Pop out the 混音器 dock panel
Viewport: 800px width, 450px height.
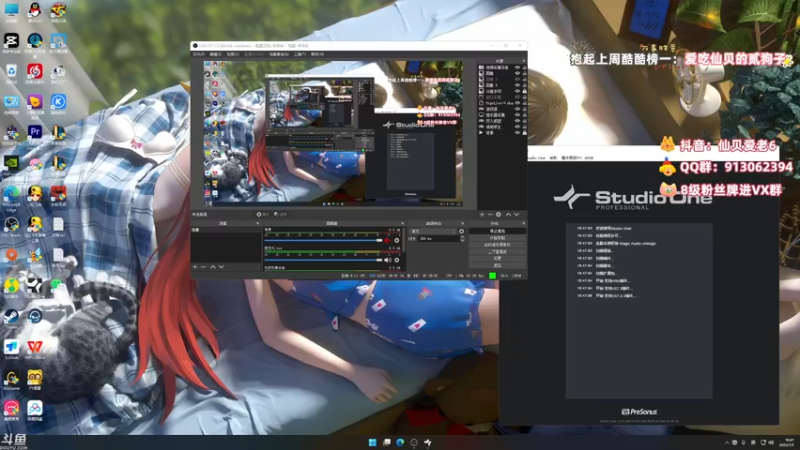402,223
